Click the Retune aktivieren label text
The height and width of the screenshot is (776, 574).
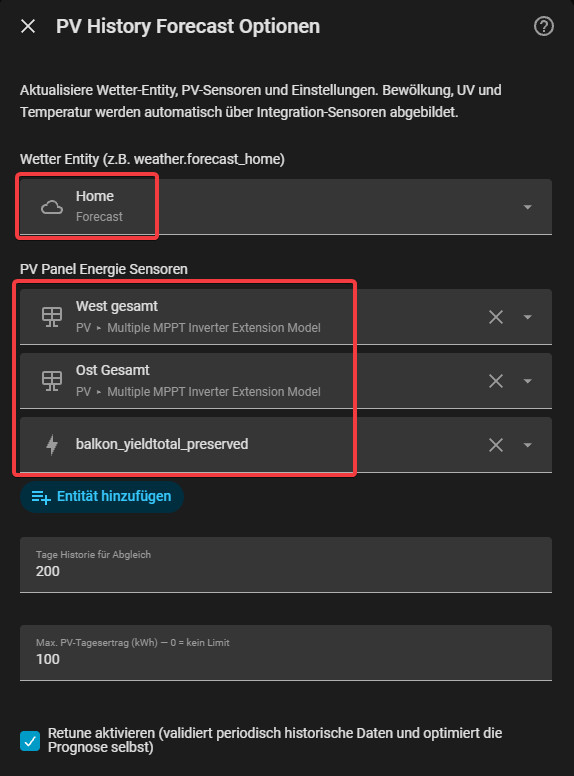[275, 740]
